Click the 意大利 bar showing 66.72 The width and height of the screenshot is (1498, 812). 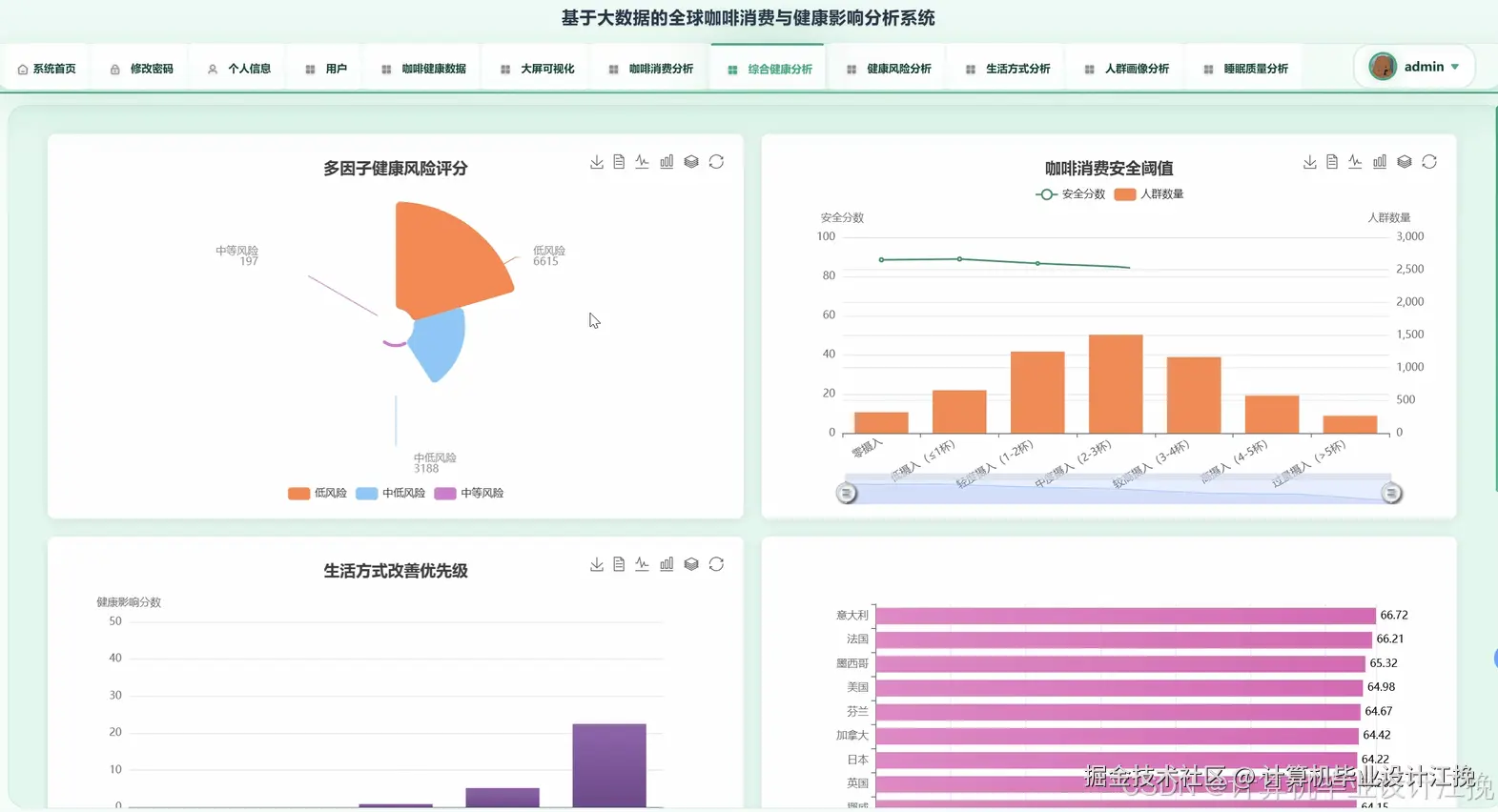1125,616
